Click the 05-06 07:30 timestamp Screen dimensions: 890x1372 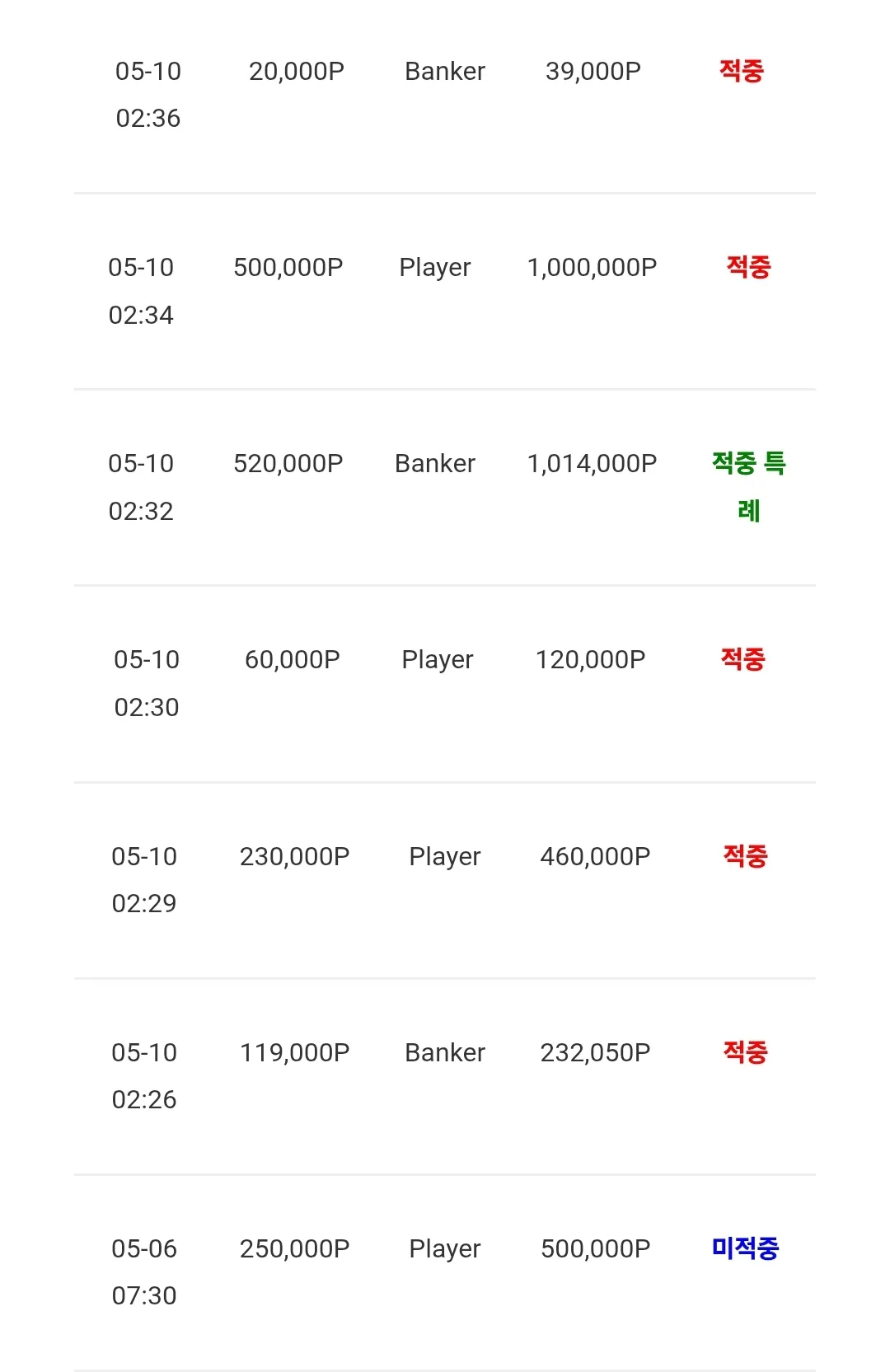pyautogui.click(x=144, y=1272)
